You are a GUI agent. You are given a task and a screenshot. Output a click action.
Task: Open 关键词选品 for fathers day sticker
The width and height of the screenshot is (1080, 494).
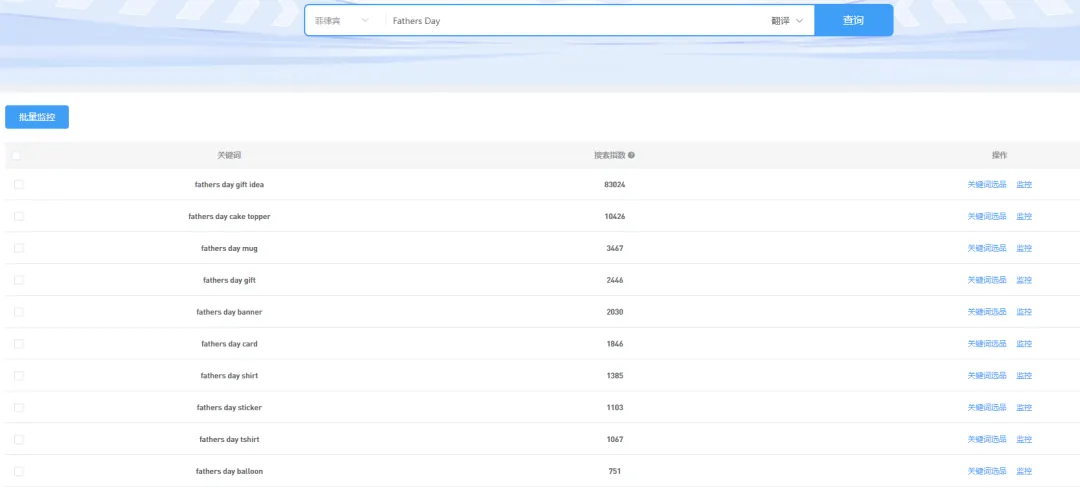[987, 408]
